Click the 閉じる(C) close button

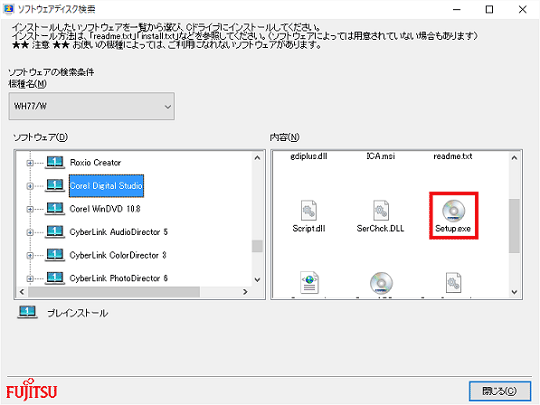click(x=500, y=391)
